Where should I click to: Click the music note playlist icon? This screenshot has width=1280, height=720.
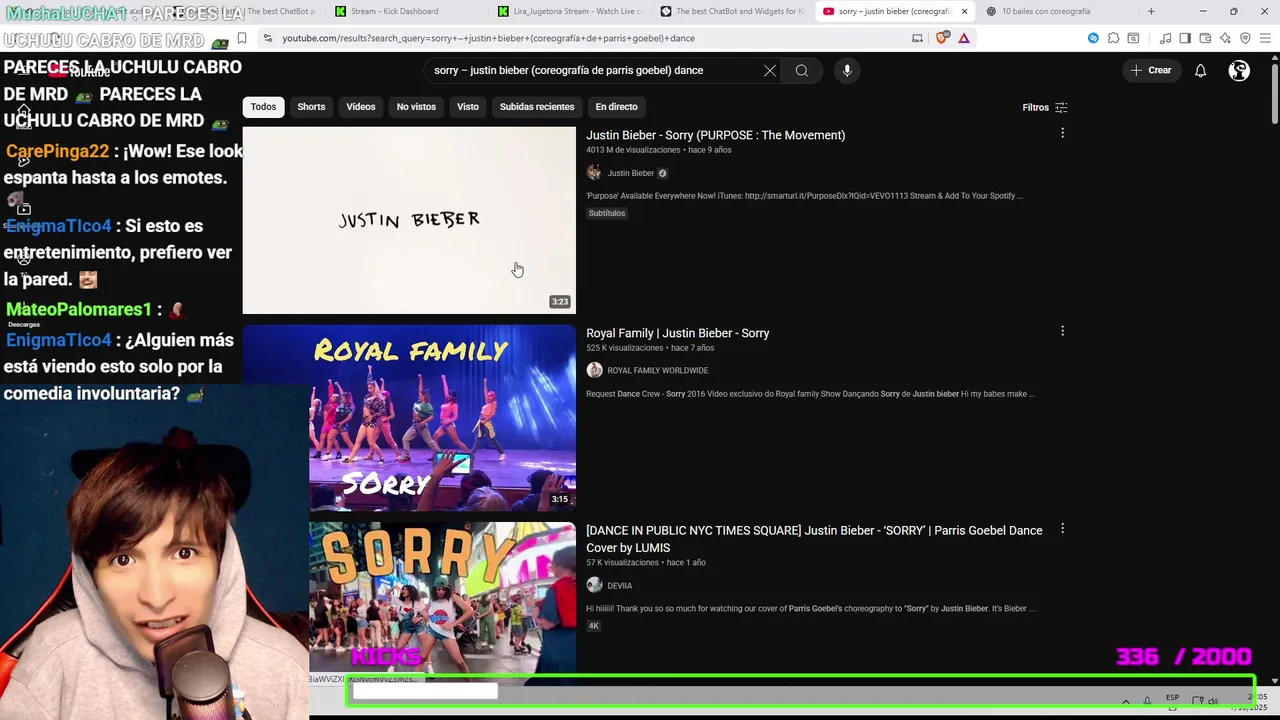[x=1166, y=38]
